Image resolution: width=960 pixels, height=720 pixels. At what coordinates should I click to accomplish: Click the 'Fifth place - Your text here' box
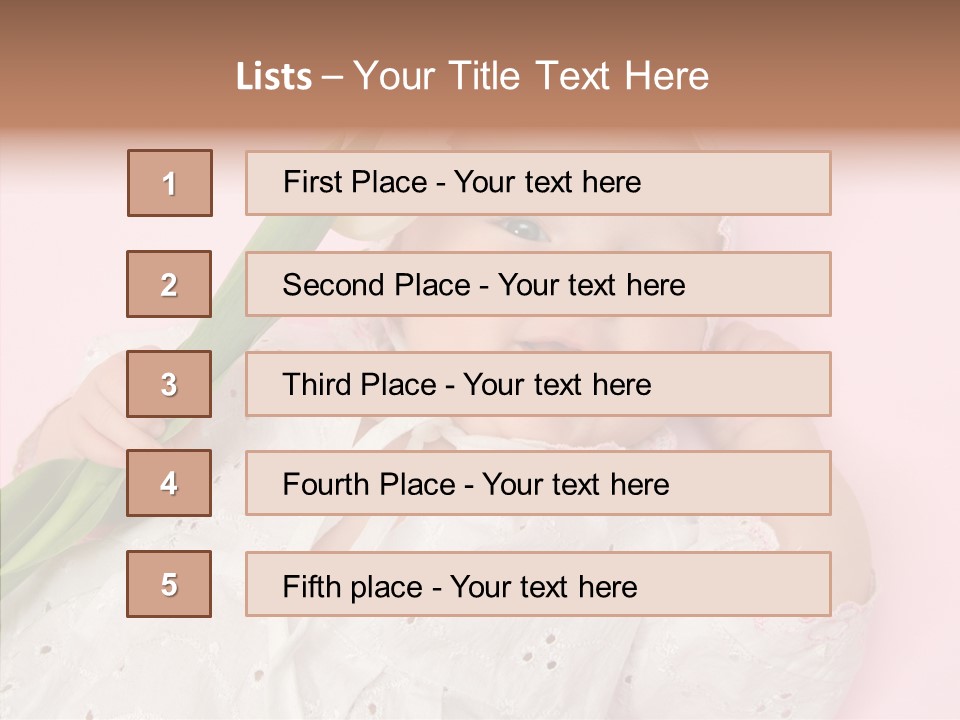tap(538, 584)
